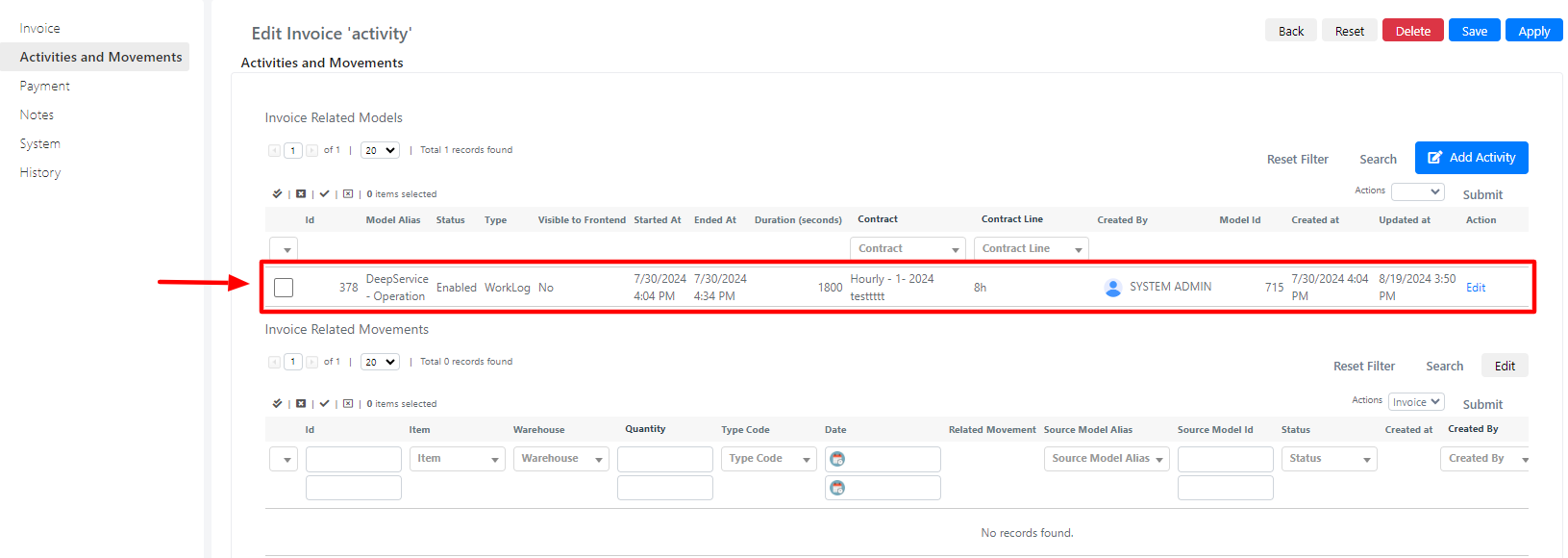Open Notes section in sidebar
The height and width of the screenshot is (558, 1568).
(37, 114)
